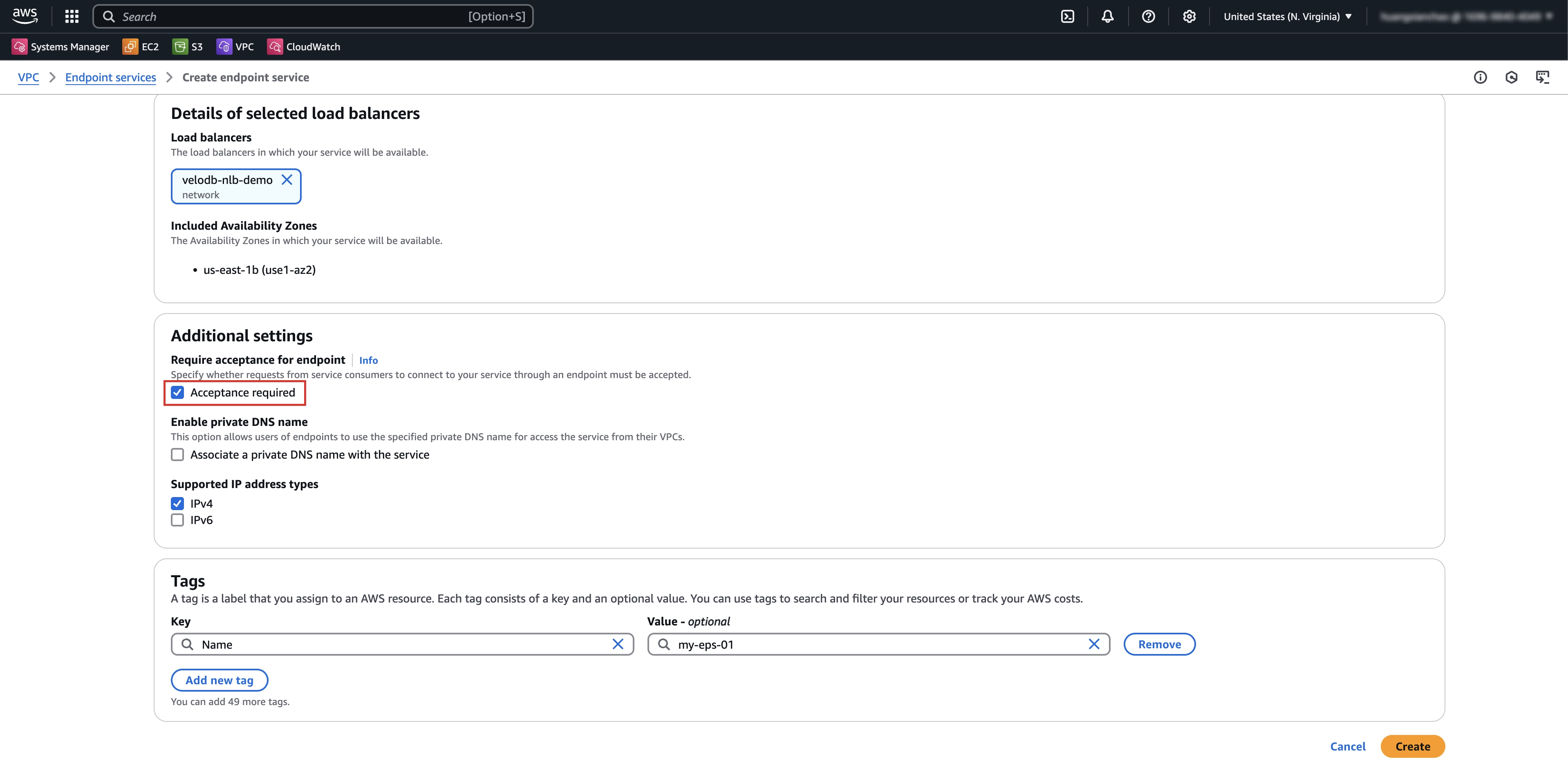Enable associating a private DNS name
The height and width of the screenshot is (766, 1568).
[177, 454]
